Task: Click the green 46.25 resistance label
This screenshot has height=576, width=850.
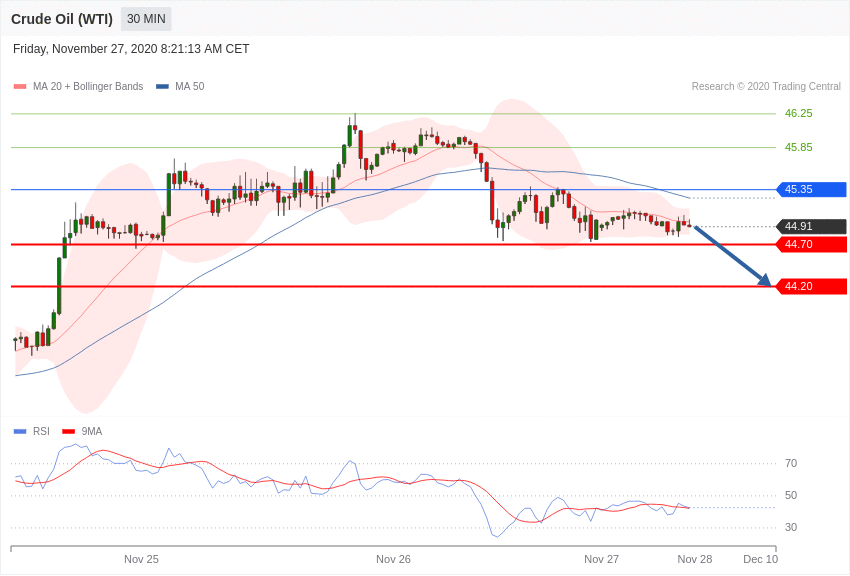Action: [x=799, y=113]
